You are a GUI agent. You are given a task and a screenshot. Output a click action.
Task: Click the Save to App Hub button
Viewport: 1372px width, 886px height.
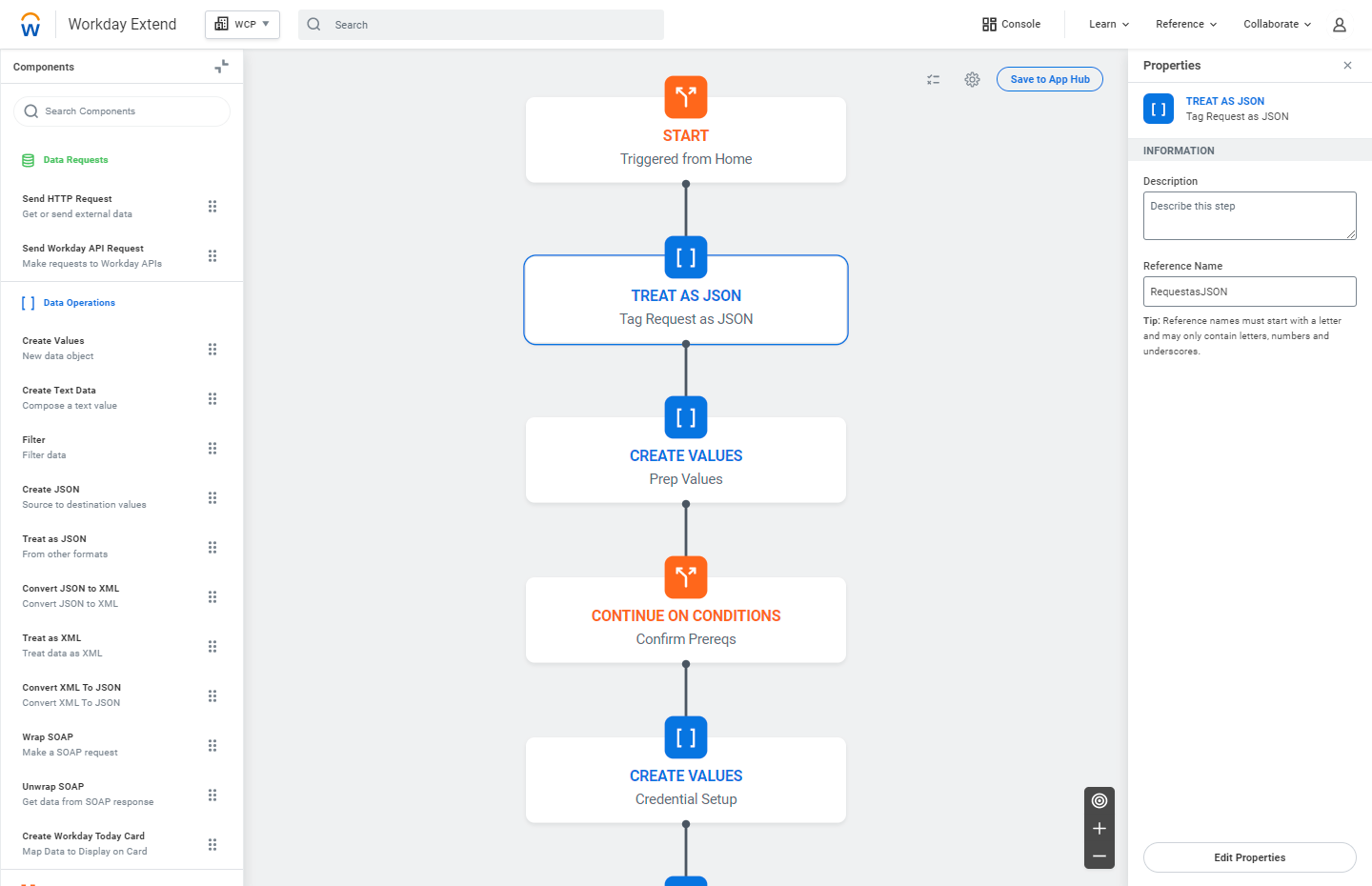point(1050,79)
